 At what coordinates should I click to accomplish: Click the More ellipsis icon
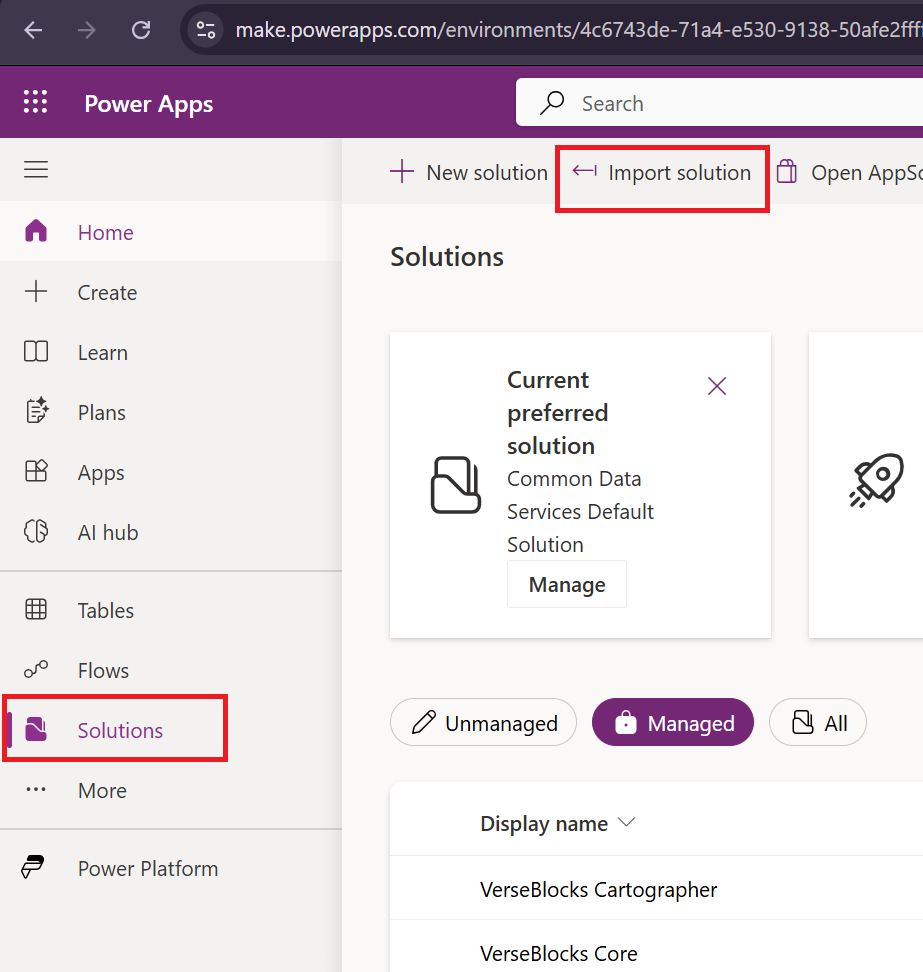pos(36,790)
